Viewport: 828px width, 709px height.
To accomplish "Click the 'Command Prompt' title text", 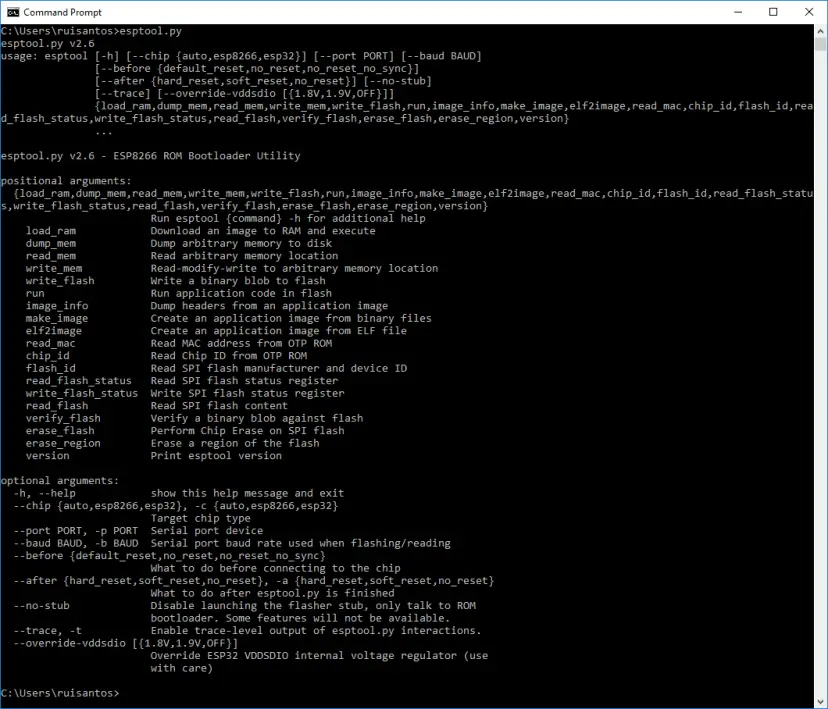I will [x=62, y=12].
